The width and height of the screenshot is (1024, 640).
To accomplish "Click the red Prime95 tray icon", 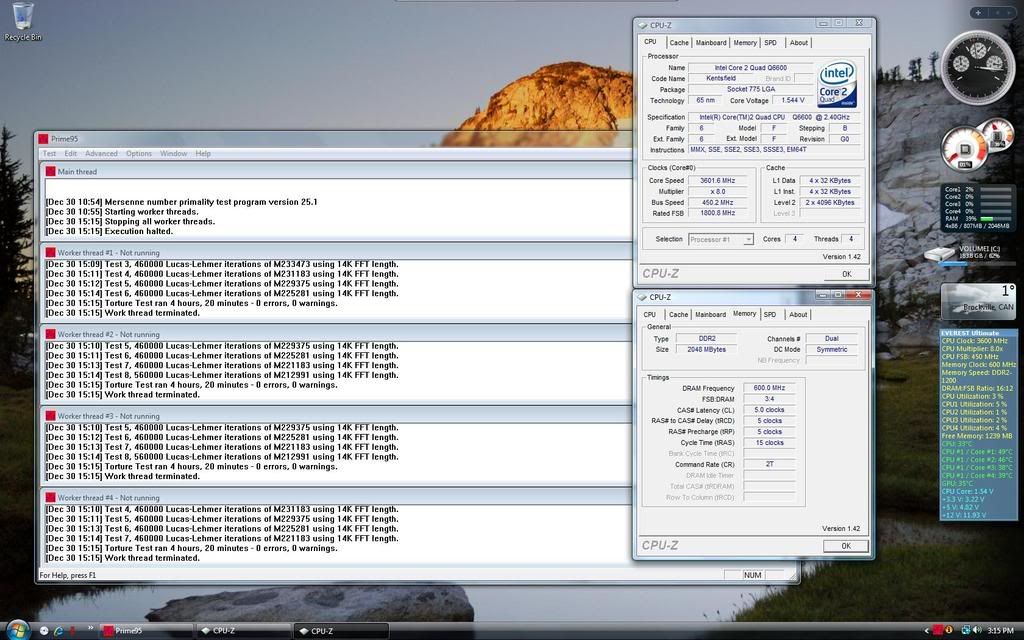I will [938, 630].
